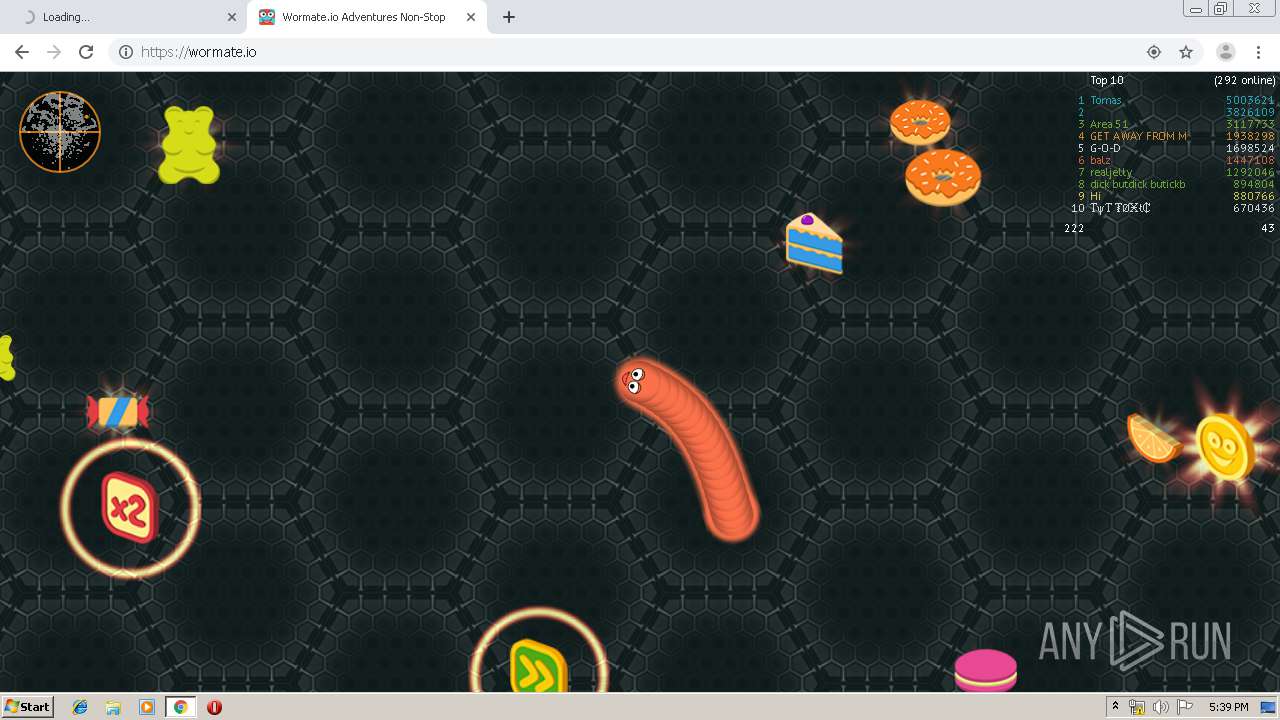Open the Chrome three-dot menu
The width and height of the screenshot is (1280, 720).
(1258, 52)
